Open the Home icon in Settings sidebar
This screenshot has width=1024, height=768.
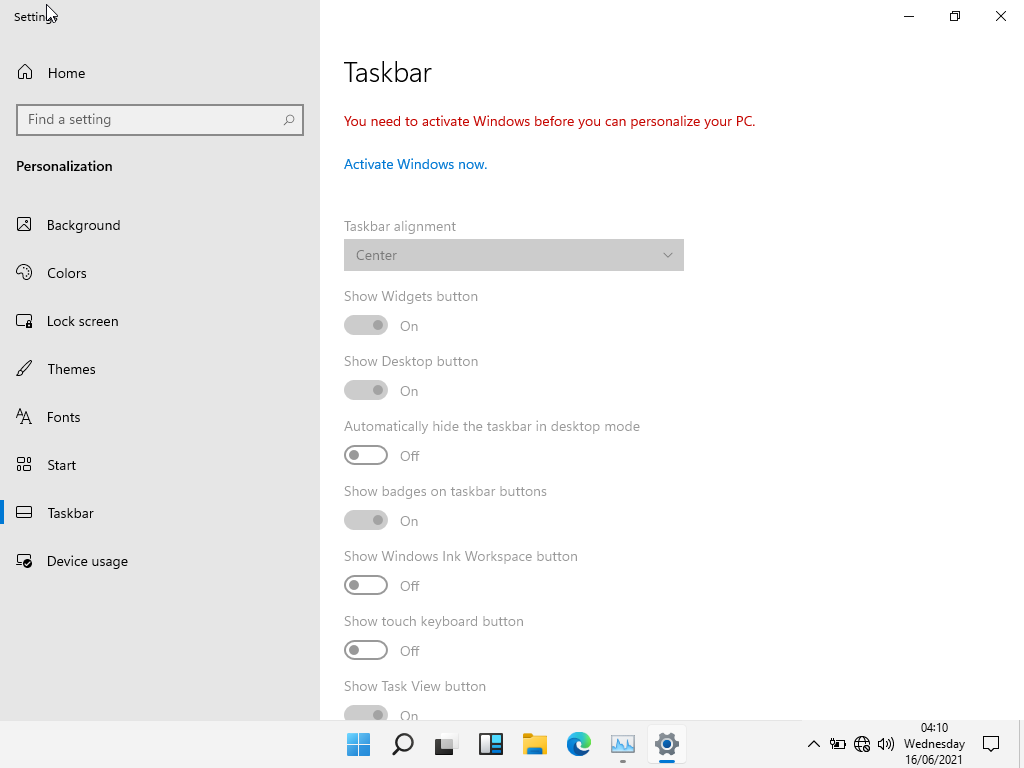point(25,72)
